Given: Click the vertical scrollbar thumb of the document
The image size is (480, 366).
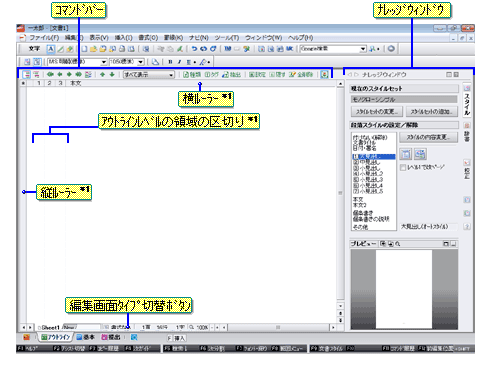Looking at the screenshot, I should click(x=340, y=193).
